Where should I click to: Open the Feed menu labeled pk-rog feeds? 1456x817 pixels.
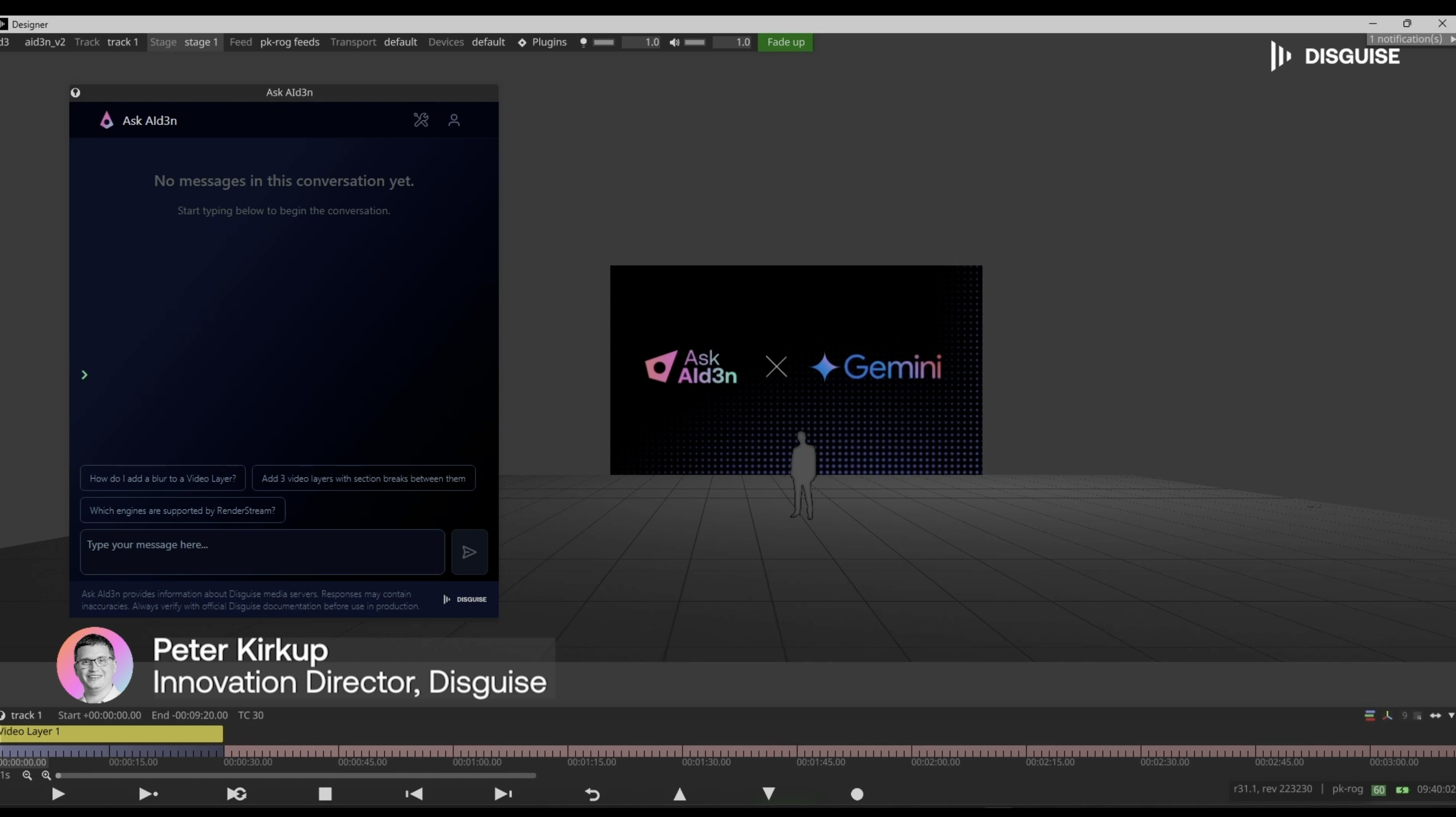pos(289,42)
